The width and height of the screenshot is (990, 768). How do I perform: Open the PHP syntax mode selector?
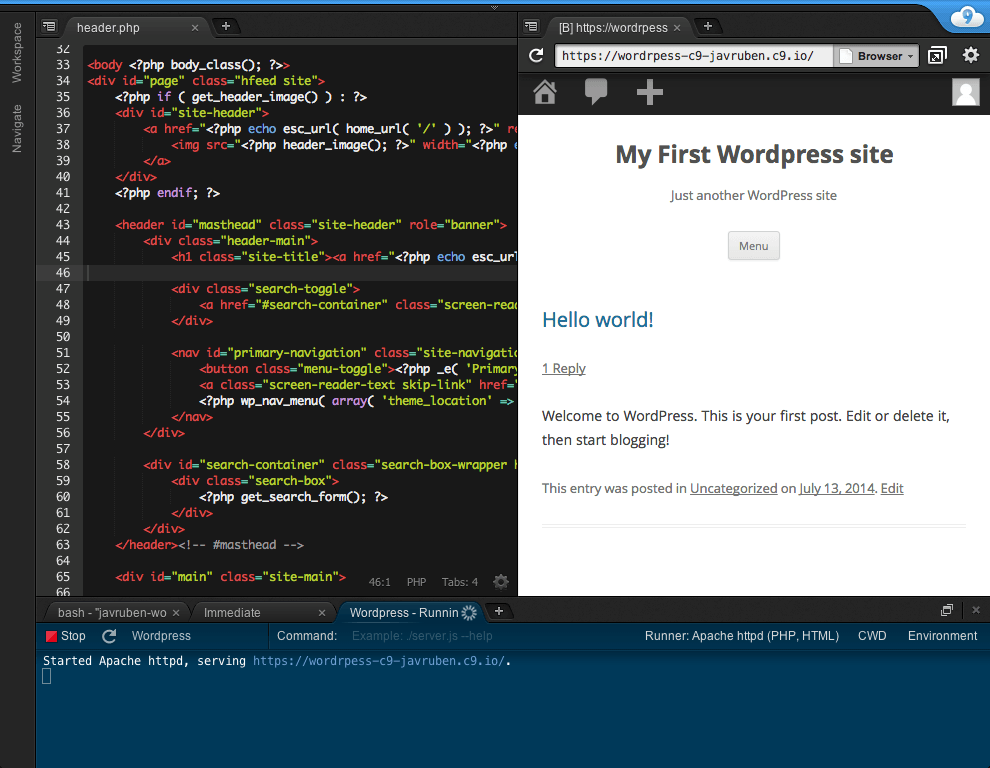tap(416, 582)
